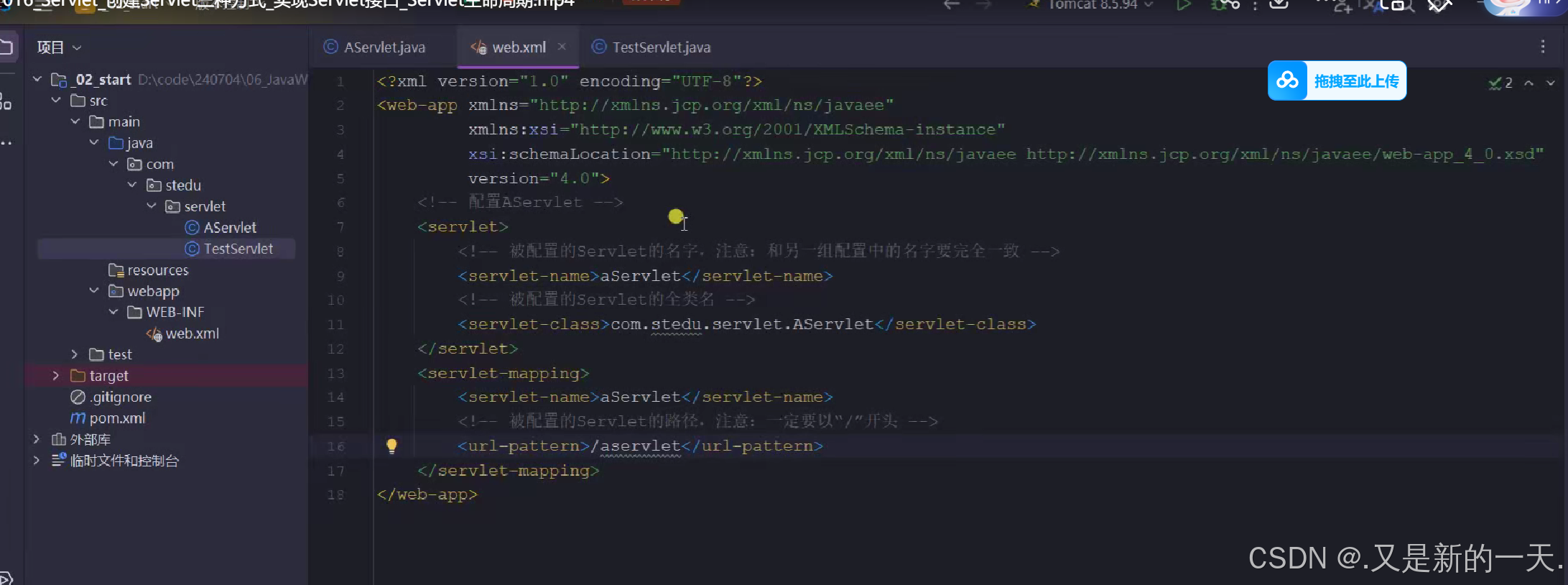Click the closing </web-app> tag
The image size is (1568, 585).
point(427,494)
